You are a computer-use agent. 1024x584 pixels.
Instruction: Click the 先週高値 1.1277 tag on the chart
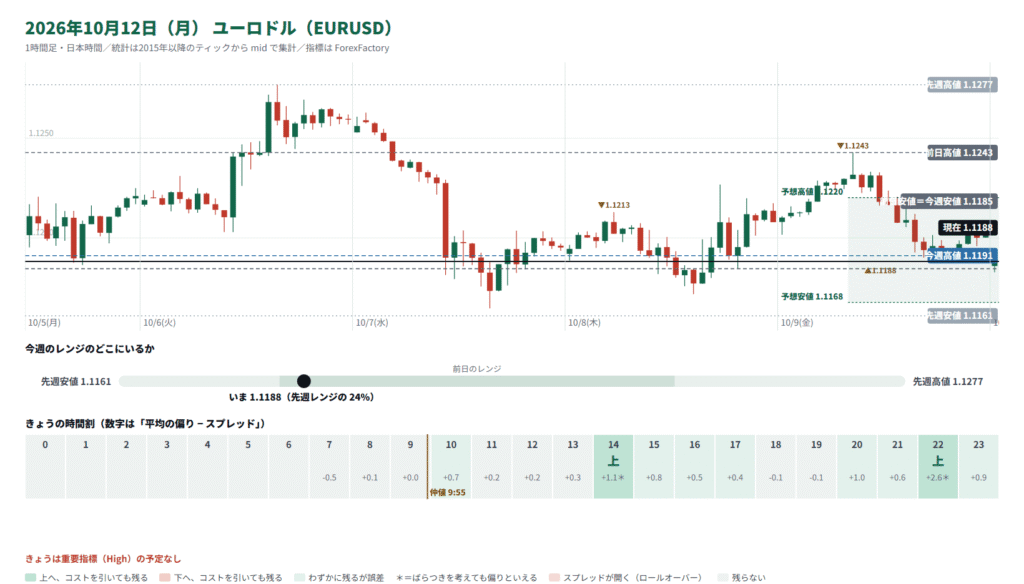click(x=962, y=84)
